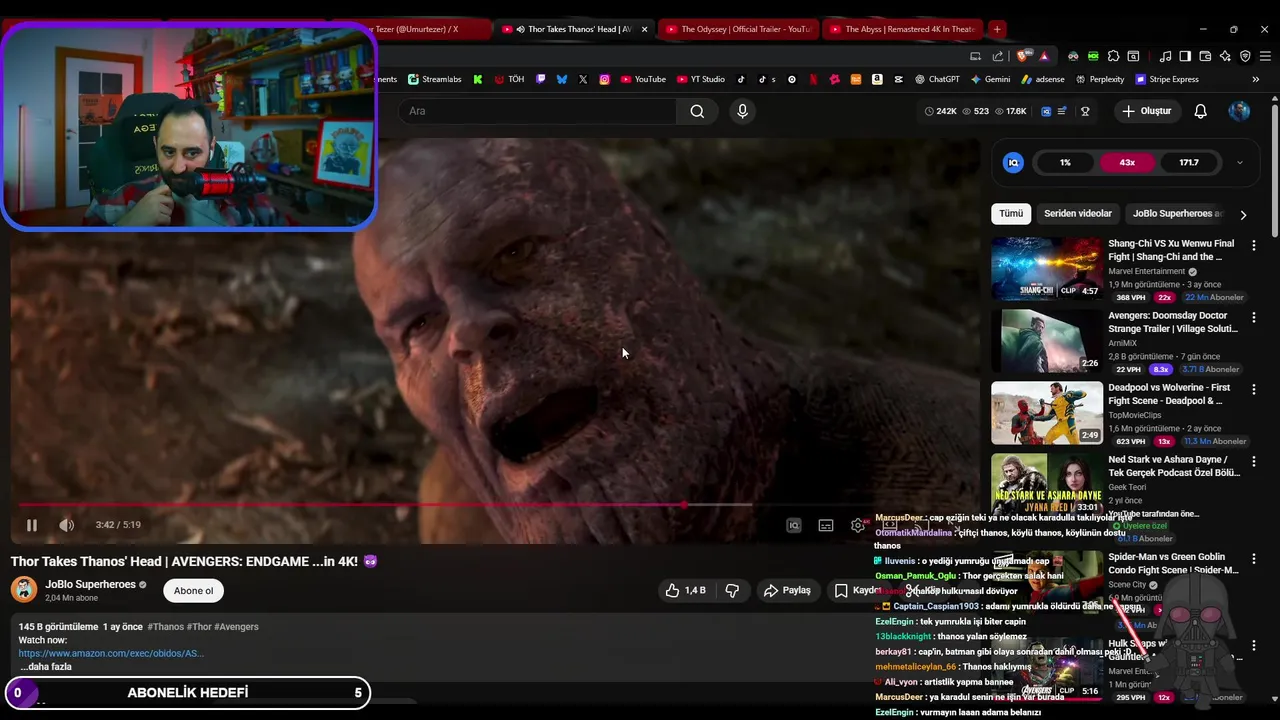Open the Streamlabs bookmark
This screenshot has height=720, width=1280.
(x=435, y=79)
